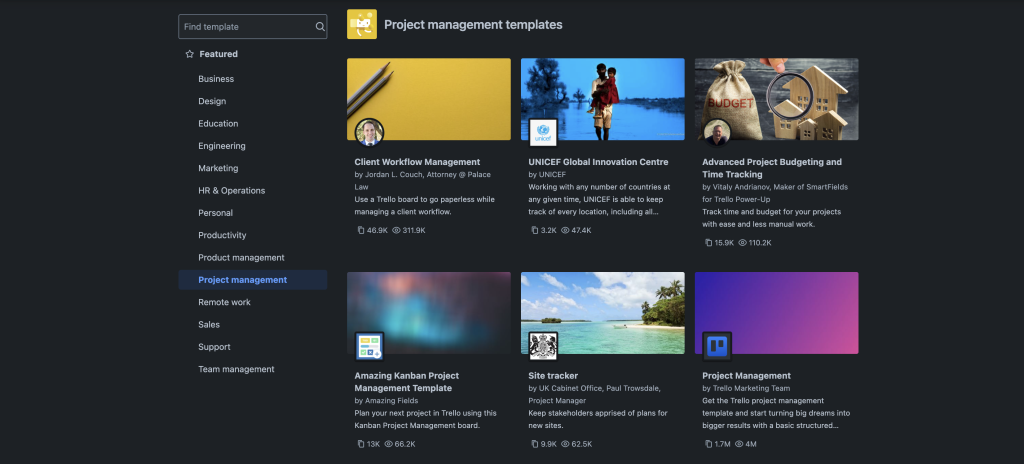The image size is (1024, 464).
Task: Click eye views icon beside 47.4K
Action: (565, 230)
